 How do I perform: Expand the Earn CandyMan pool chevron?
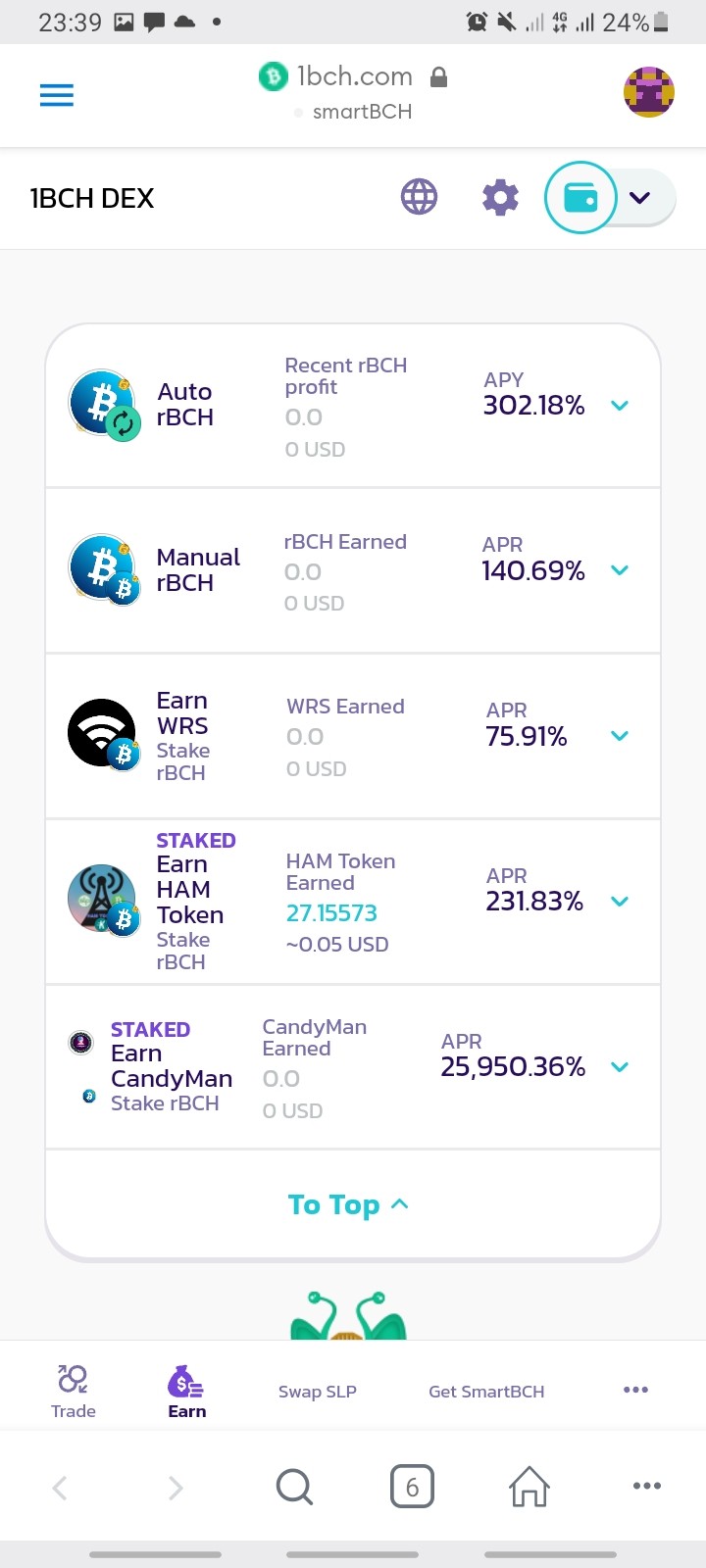620,1066
